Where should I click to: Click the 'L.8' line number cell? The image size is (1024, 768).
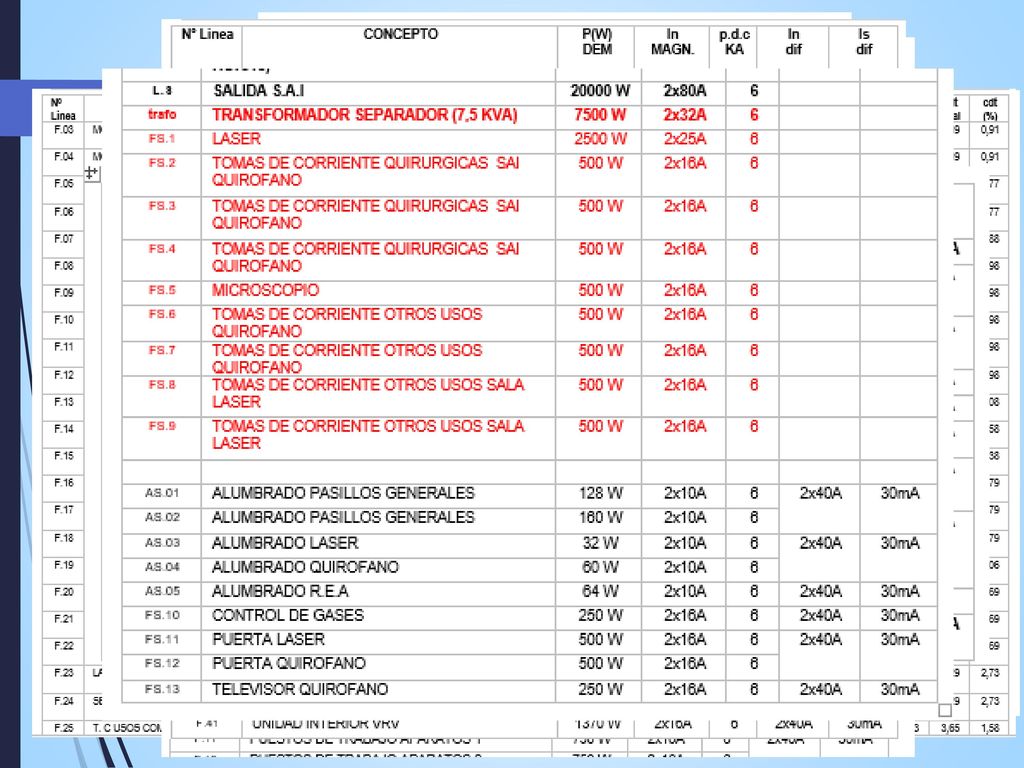click(162, 91)
